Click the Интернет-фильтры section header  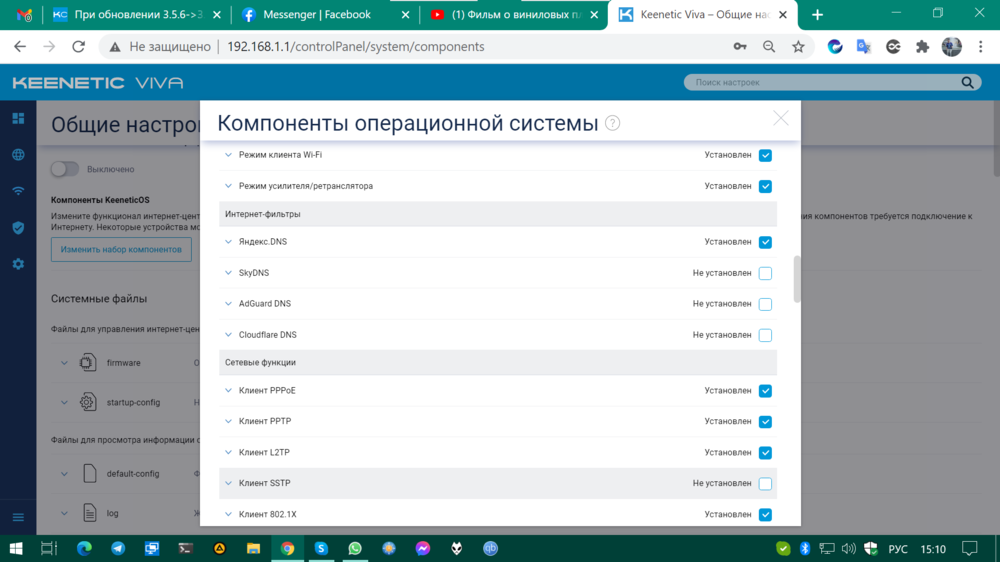(497, 214)
